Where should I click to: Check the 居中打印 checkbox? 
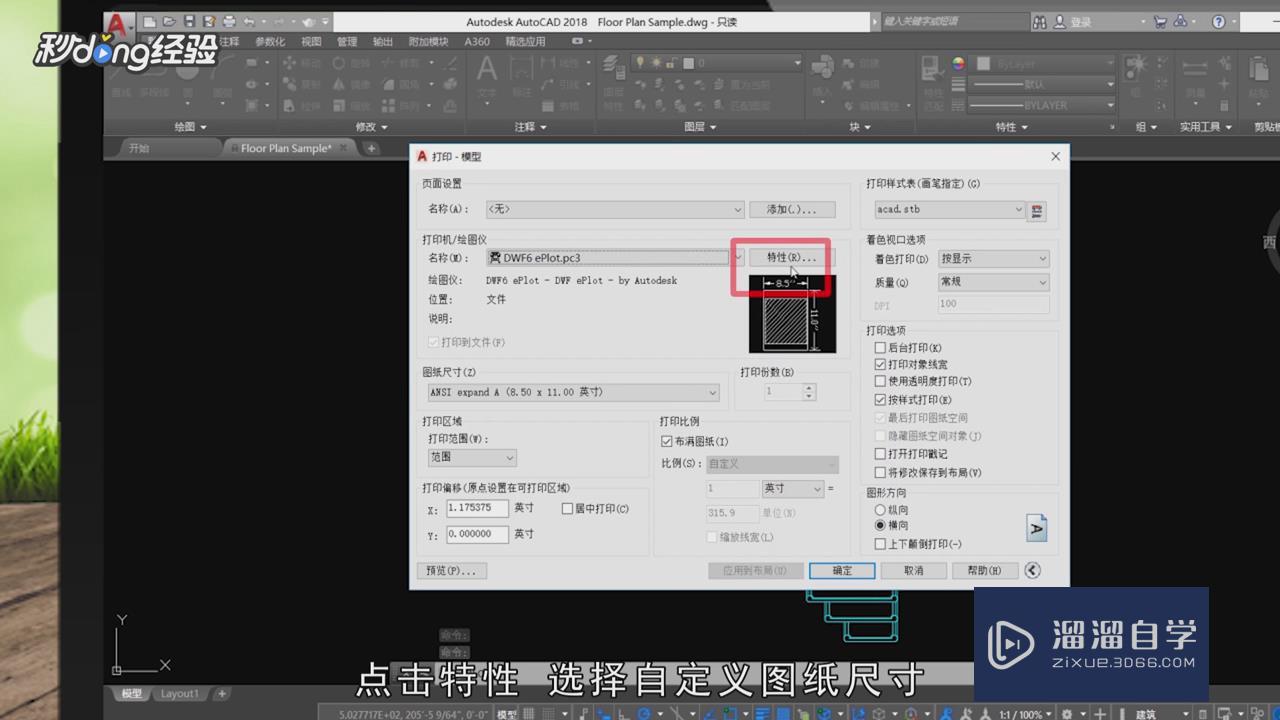coord(567,508)
